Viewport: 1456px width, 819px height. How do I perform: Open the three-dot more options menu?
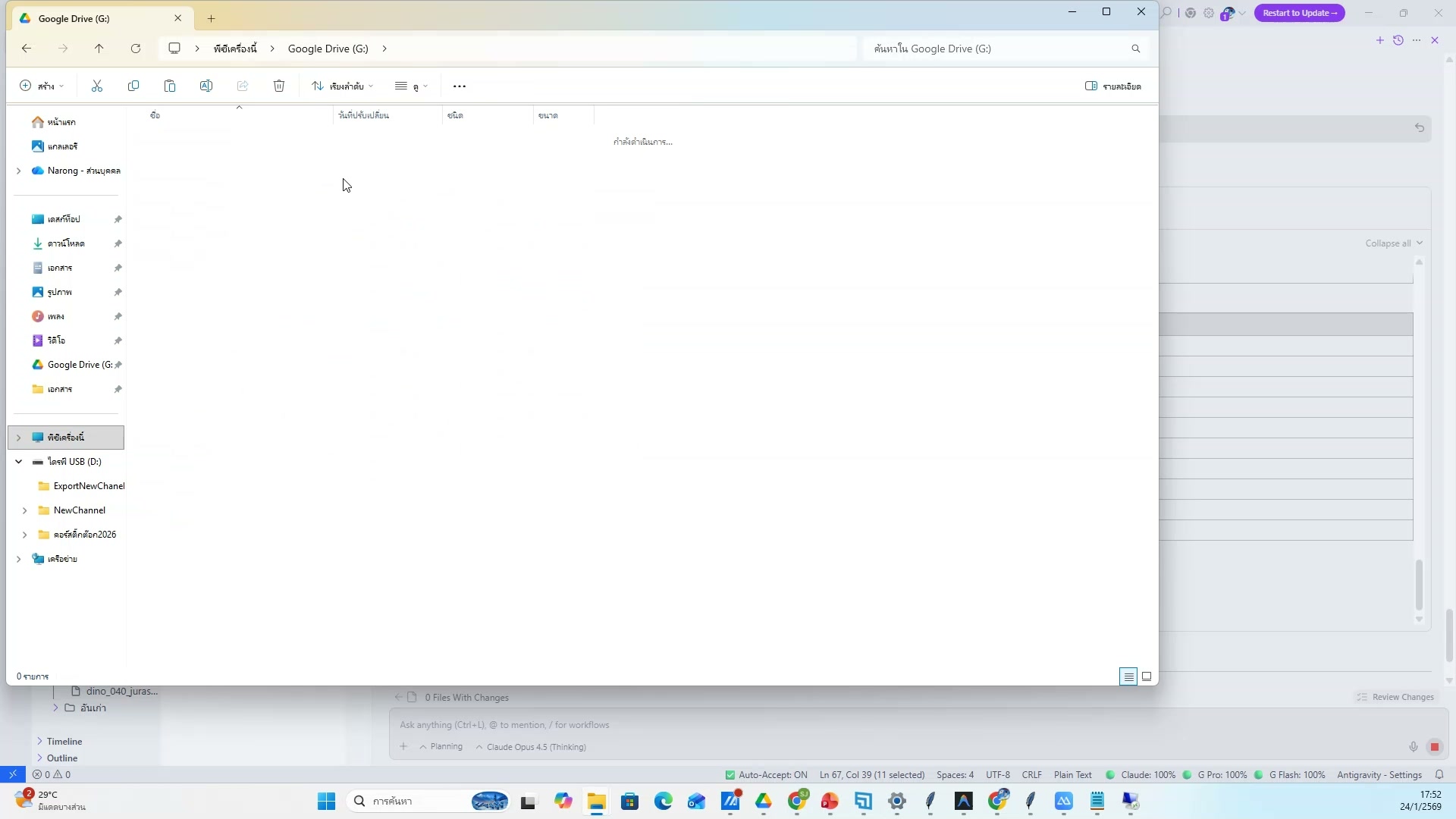pyautogui.click(x=460, y=86)
